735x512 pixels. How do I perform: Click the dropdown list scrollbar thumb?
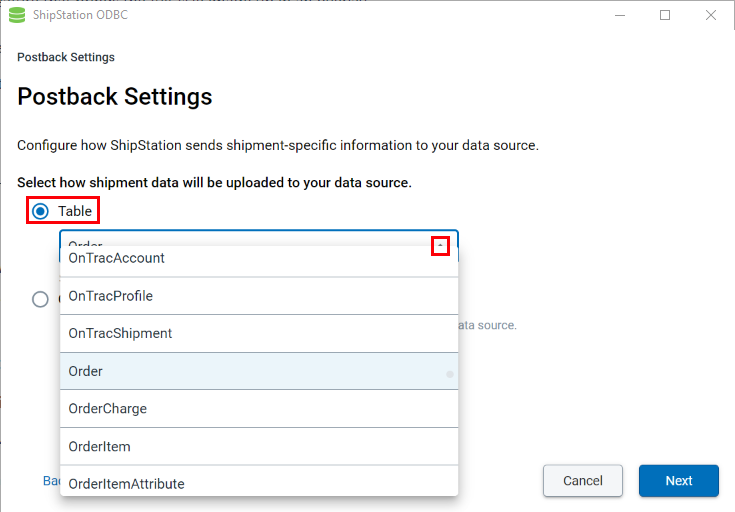(x=450, y=374)
